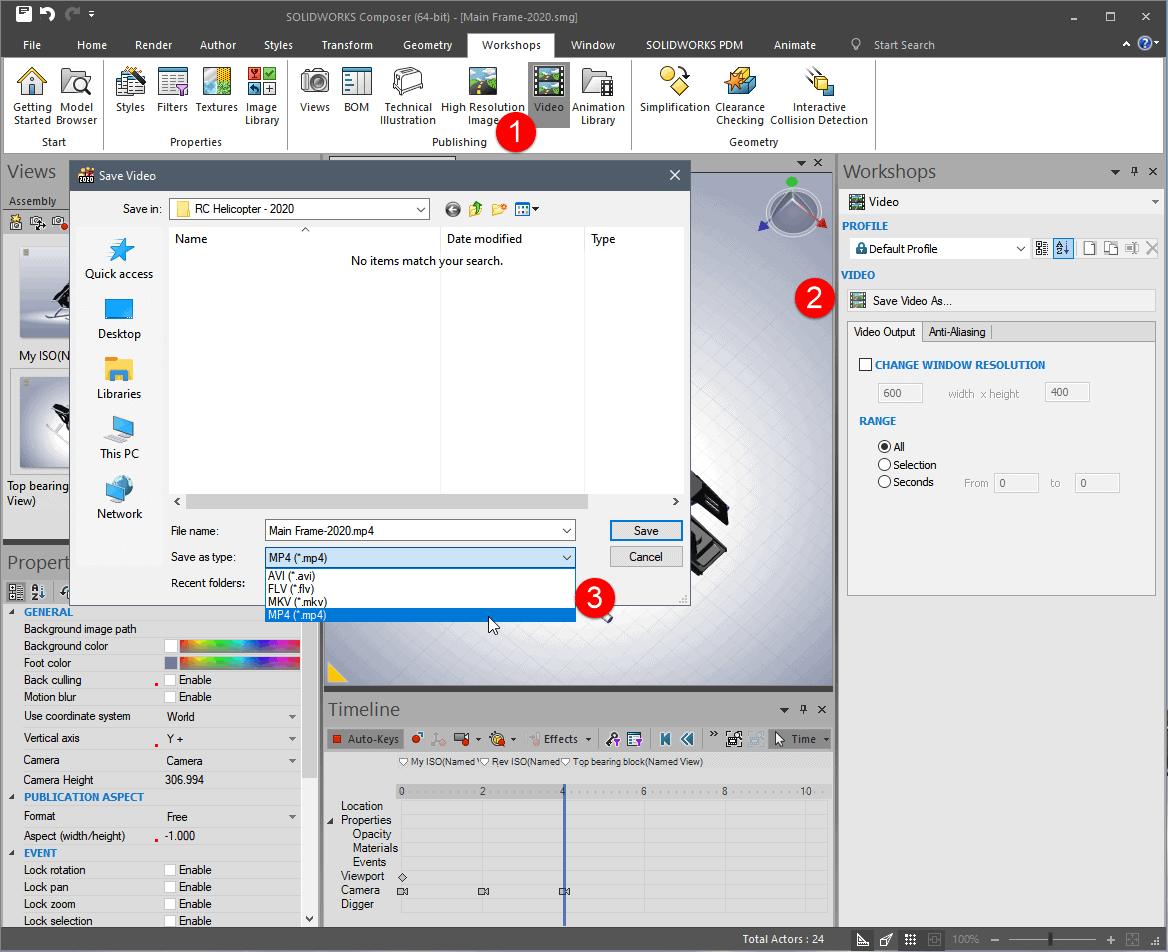
Task: Toggle the Video workshop ribbon icon
Action: [x=549, y=93]
